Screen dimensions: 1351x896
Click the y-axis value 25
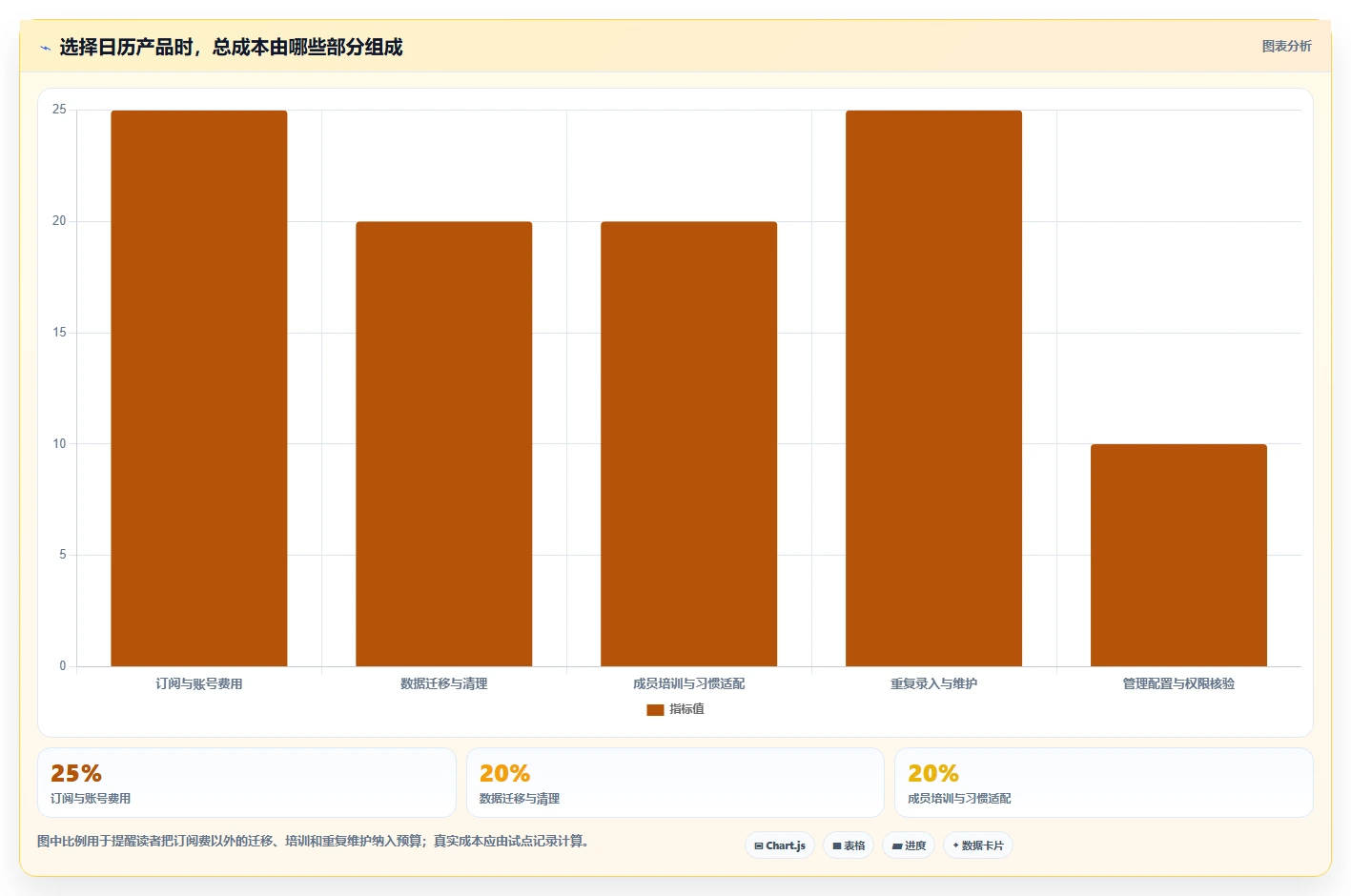coord(59,110)
